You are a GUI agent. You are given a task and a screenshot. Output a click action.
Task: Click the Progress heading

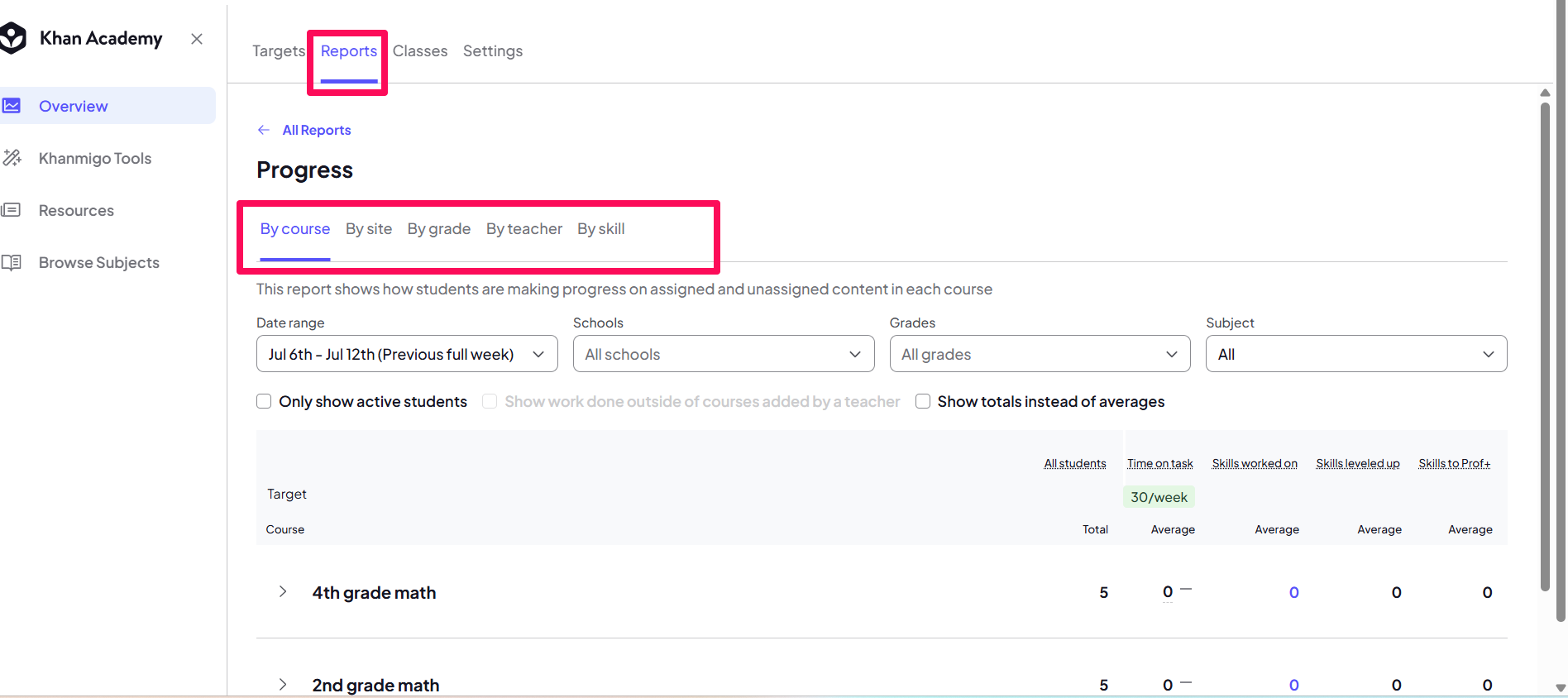pyautogui.click(x=305, y=170)
